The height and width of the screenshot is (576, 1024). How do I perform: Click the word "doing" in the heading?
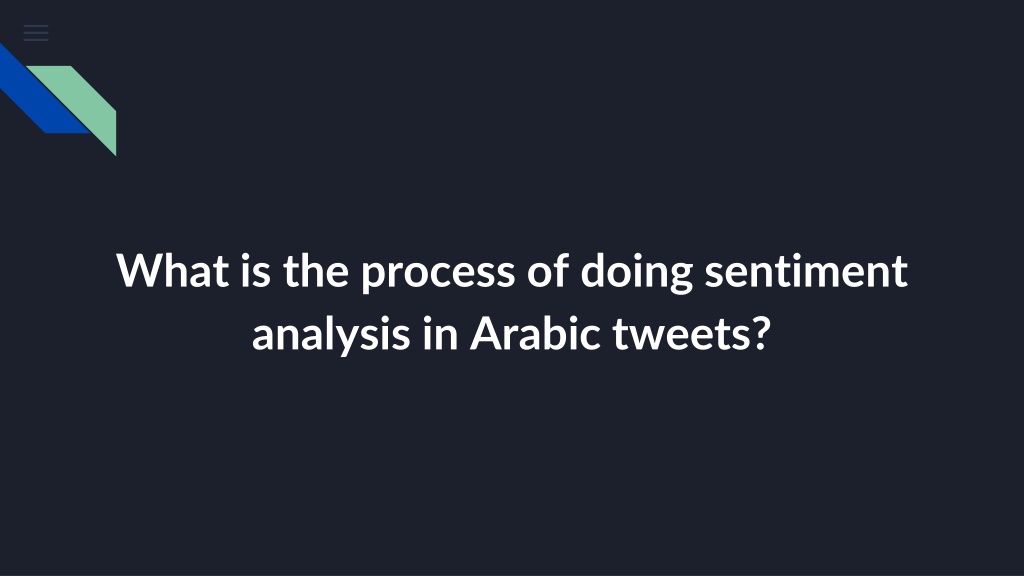[x=636, y=273]
